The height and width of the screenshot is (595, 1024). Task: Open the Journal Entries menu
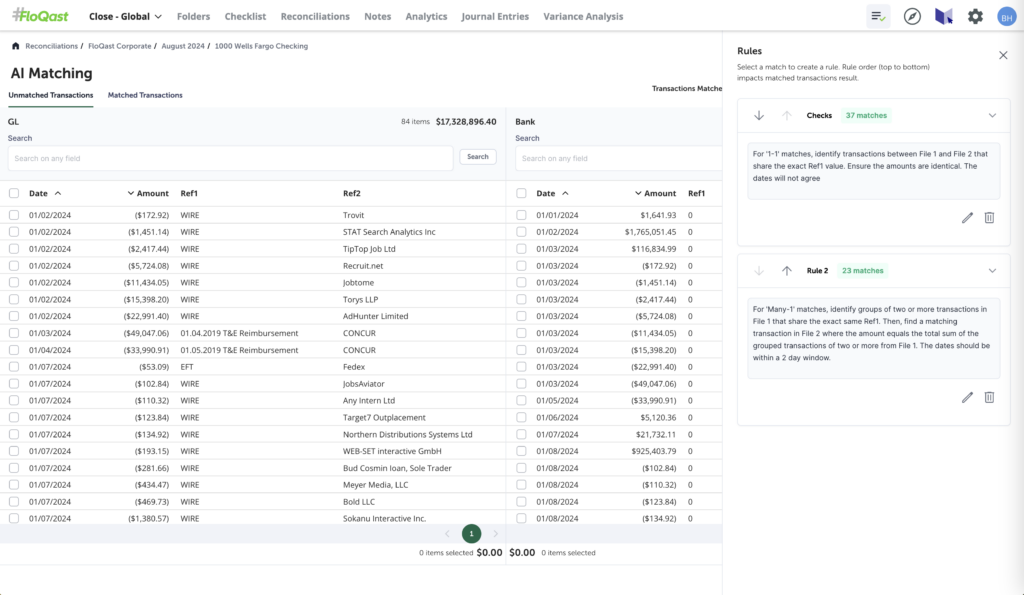pyautogui.click(x=495, y=16)
